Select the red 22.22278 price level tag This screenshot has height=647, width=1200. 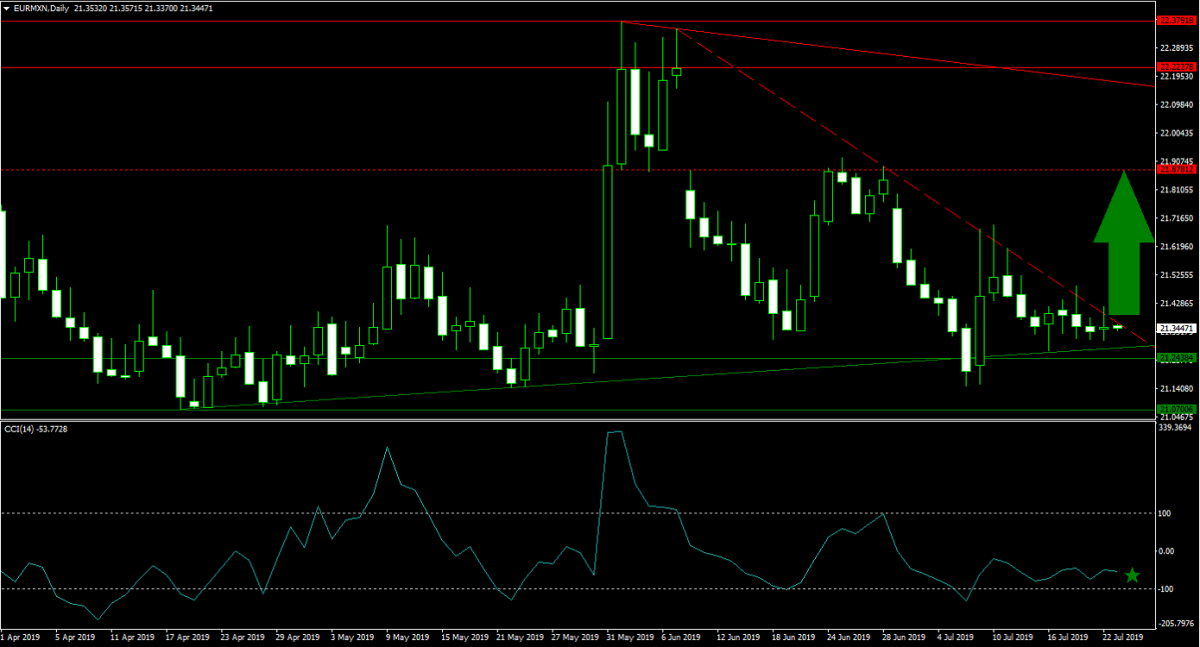click(1176, 67)
